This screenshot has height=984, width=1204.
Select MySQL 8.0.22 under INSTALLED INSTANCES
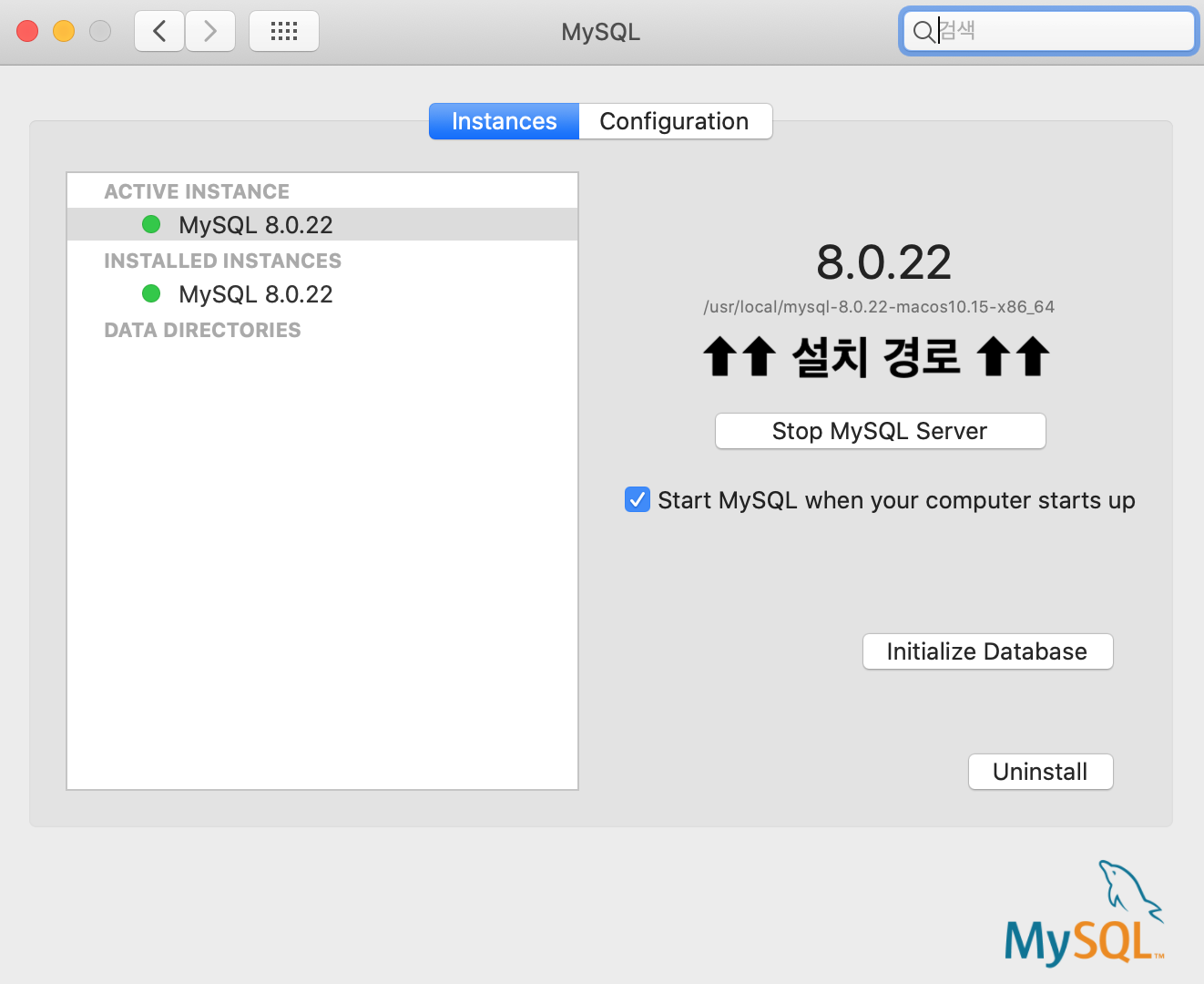(322, 293)
